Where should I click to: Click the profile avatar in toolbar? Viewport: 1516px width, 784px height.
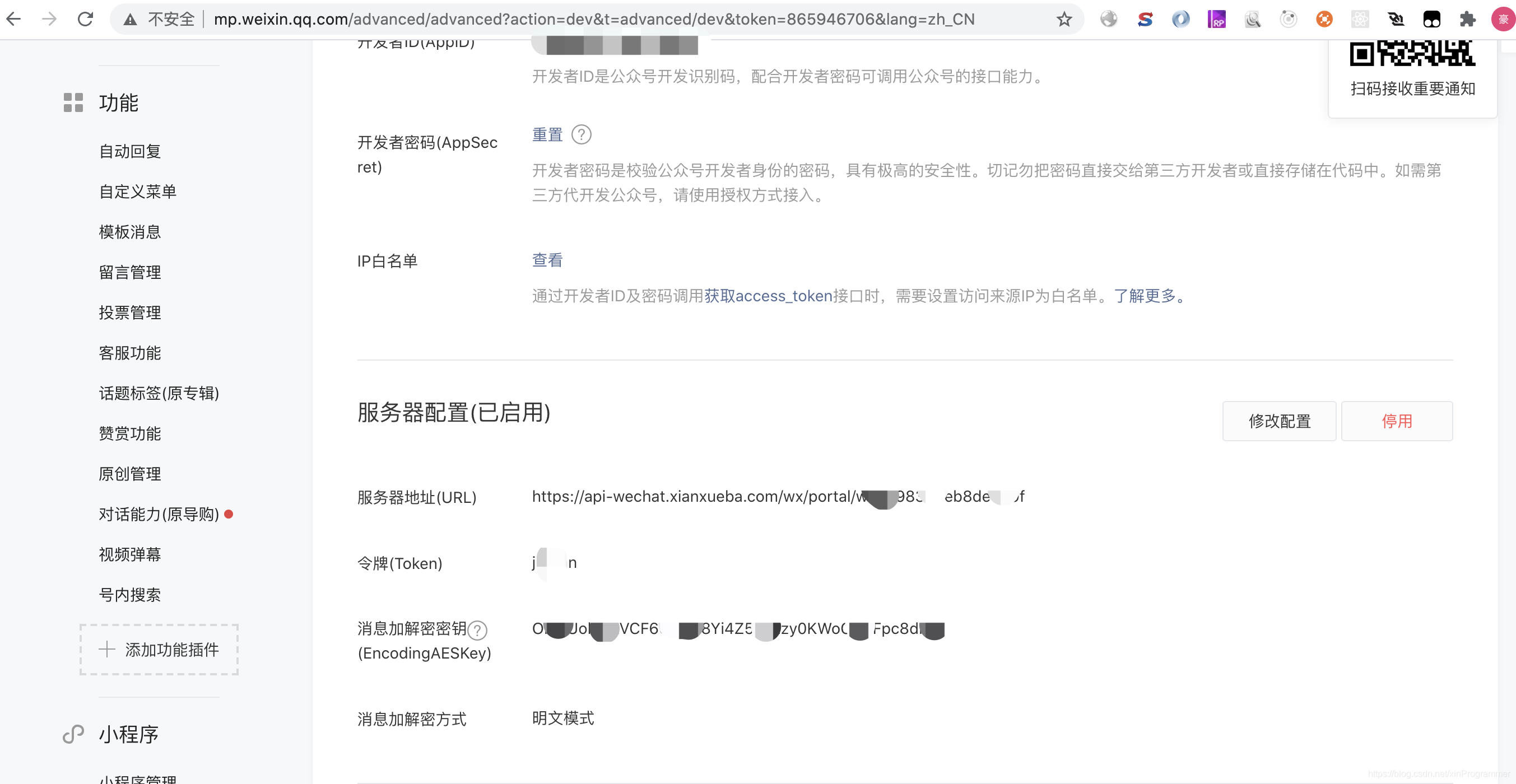(x=1503, y=20)
